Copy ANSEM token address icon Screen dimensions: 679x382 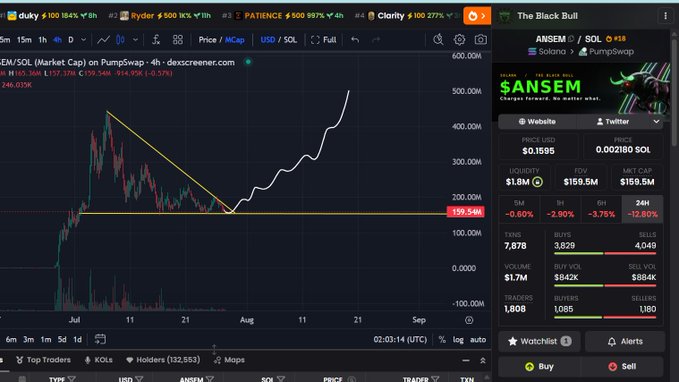point(571,39)
